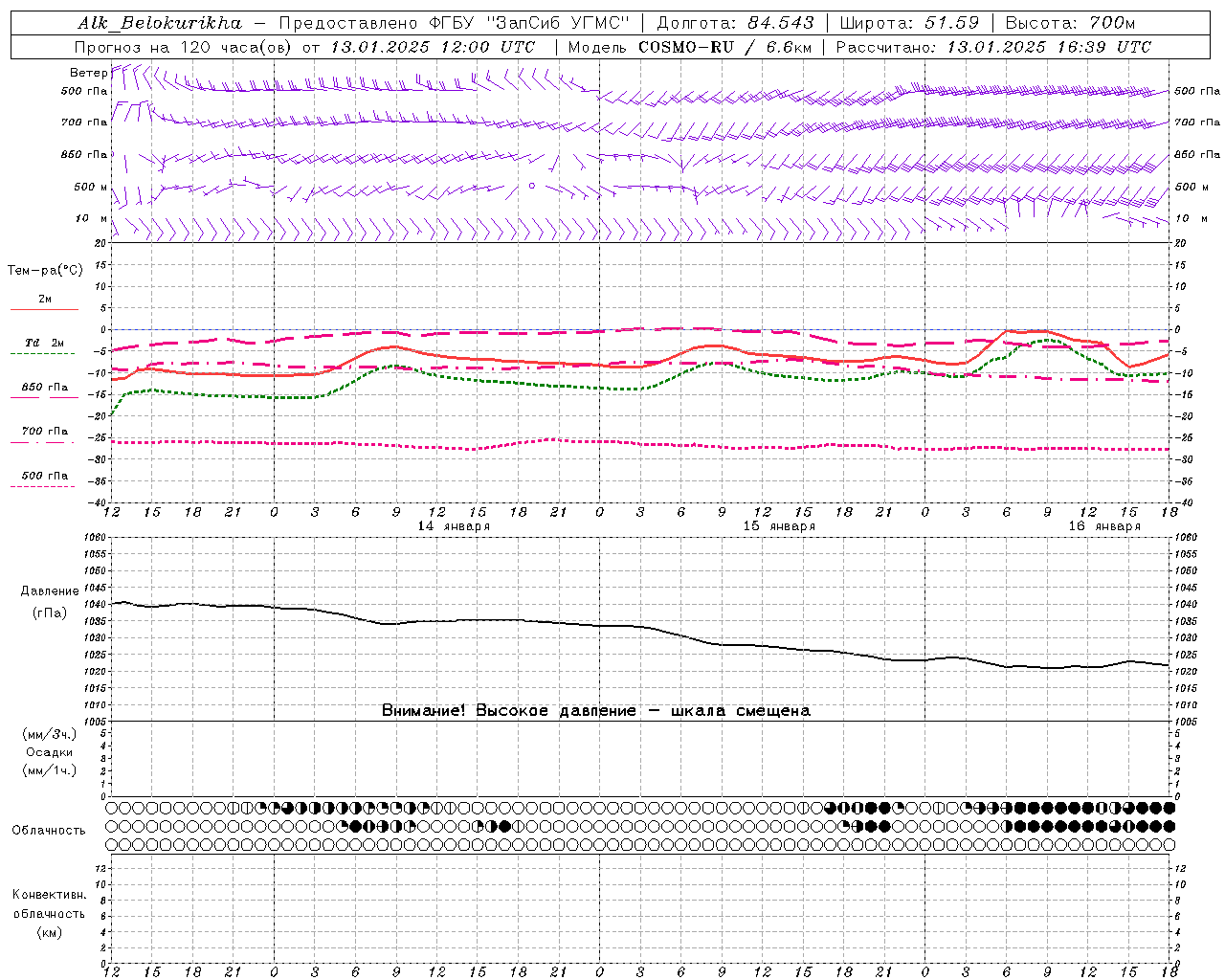Select the Облачность cloud cover label
The width and height of the screenshot is (1225, 980).
pyautogui.click(x=49, y=831)
